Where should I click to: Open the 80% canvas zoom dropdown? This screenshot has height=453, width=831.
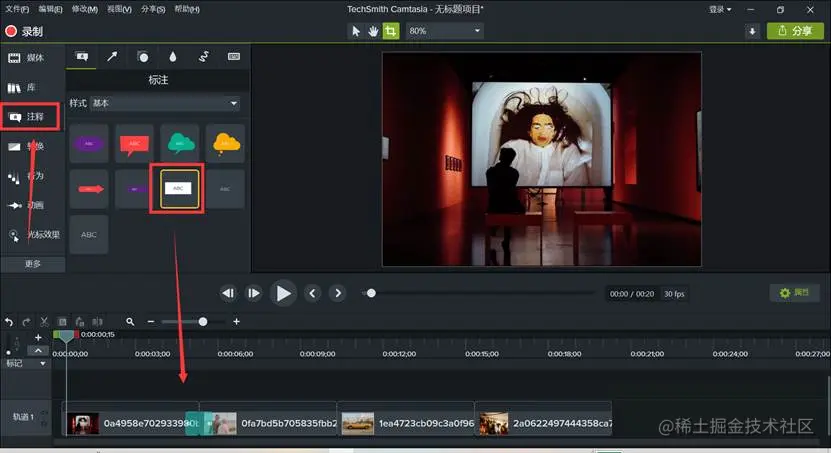click(445, 31)
